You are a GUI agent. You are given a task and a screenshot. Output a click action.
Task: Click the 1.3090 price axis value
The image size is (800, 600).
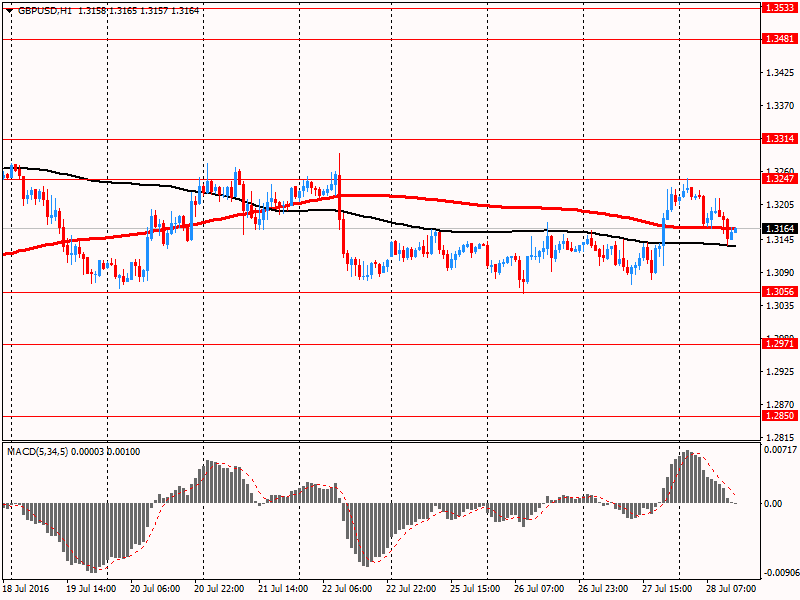pos(781,273)
